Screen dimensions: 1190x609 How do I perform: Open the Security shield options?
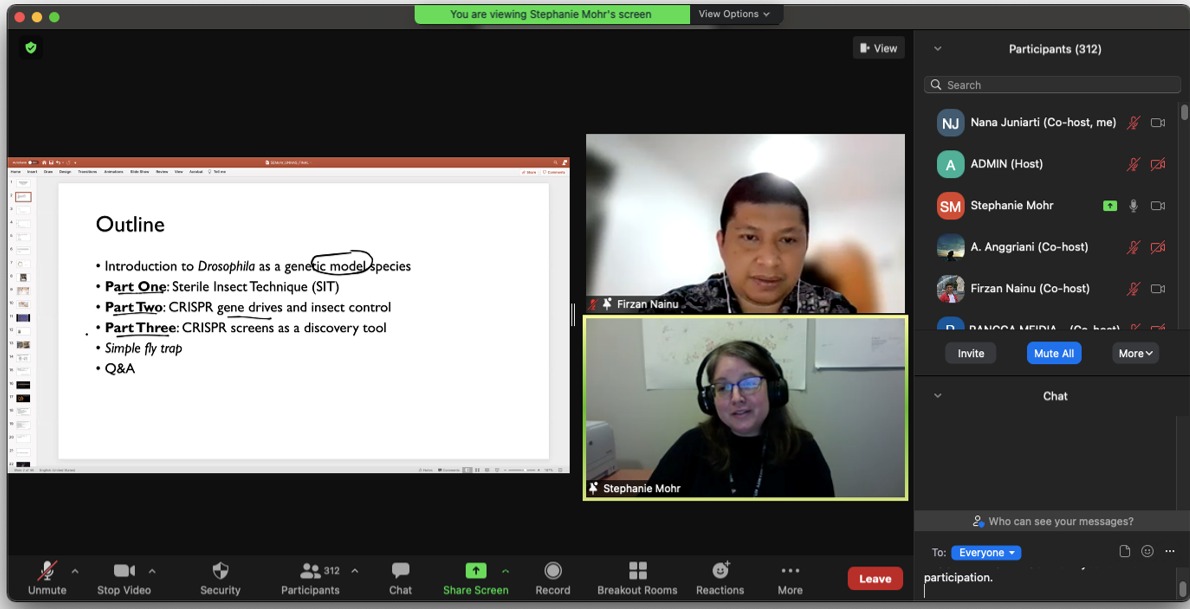220,577
